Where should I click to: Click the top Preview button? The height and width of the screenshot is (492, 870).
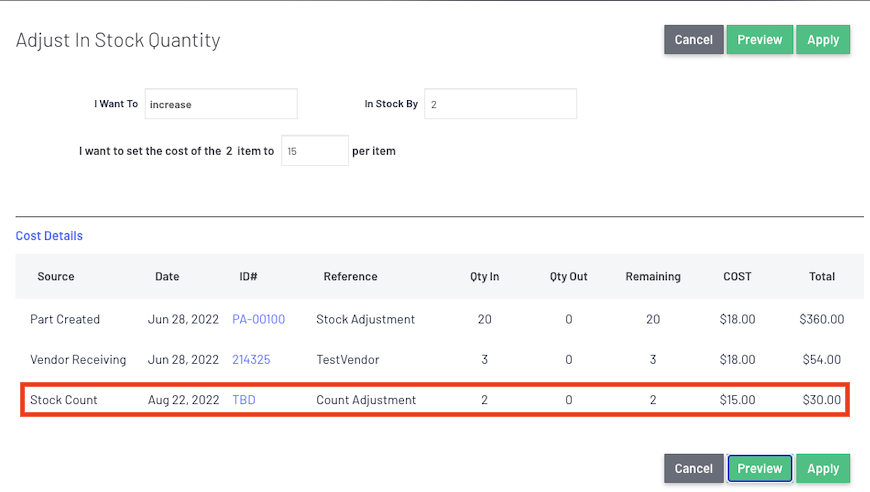760,39
